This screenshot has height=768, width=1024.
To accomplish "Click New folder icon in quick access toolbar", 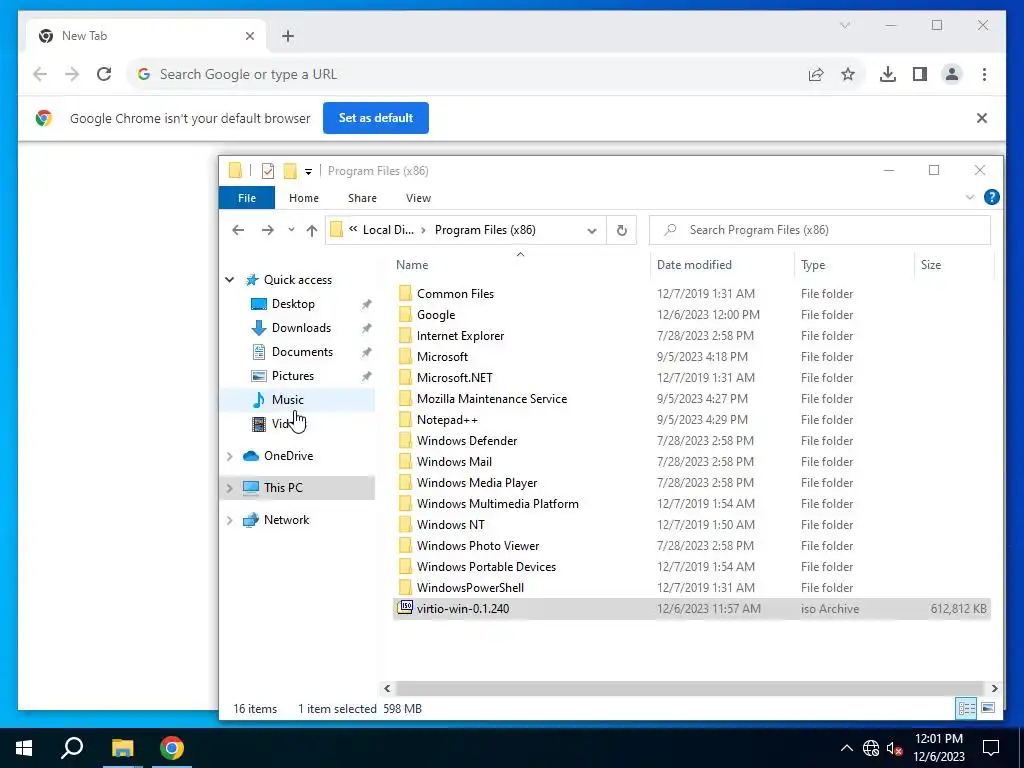I will (290, 171).
